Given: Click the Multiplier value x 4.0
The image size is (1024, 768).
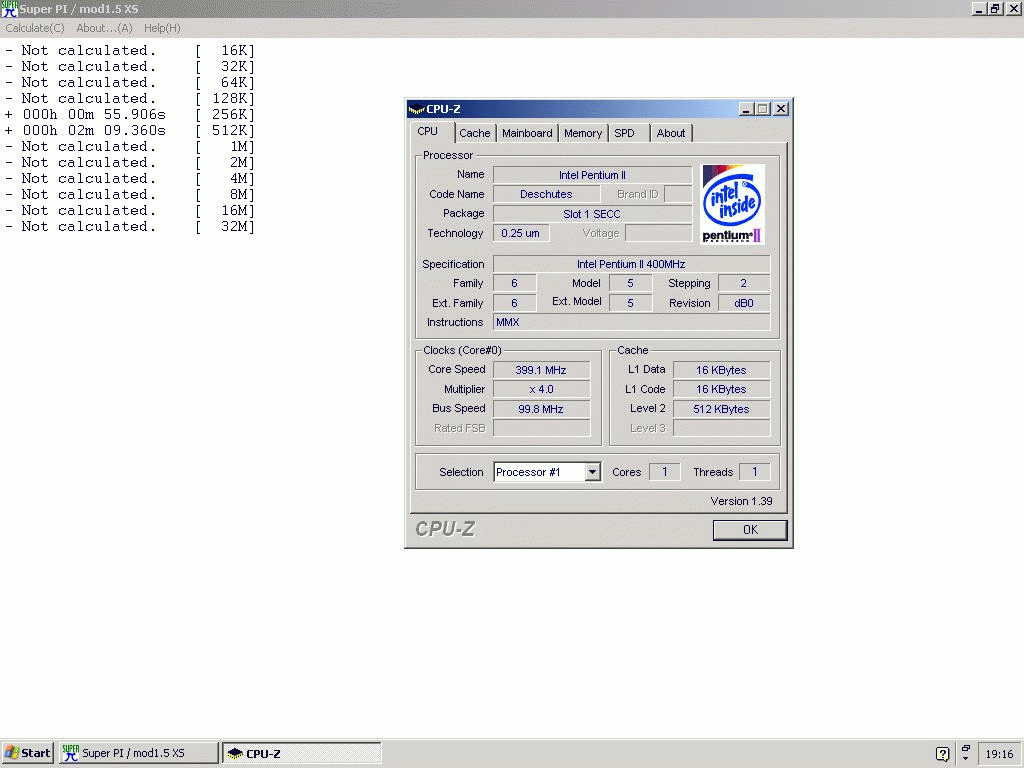Looking at the screenshot, I should 541,389.
